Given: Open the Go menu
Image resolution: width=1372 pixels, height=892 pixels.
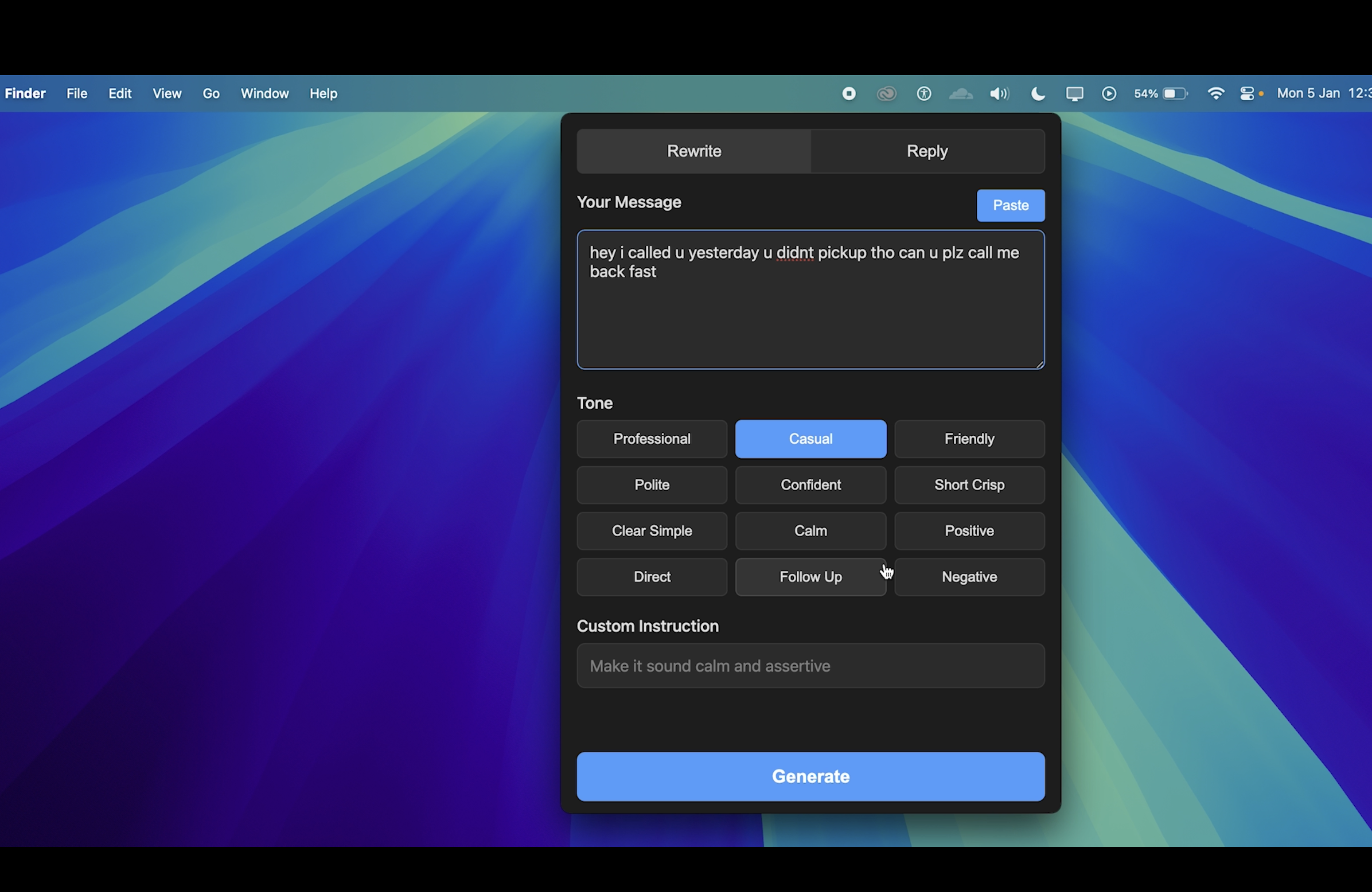Looking at the screenshot, I should click(x=211, y=93).
